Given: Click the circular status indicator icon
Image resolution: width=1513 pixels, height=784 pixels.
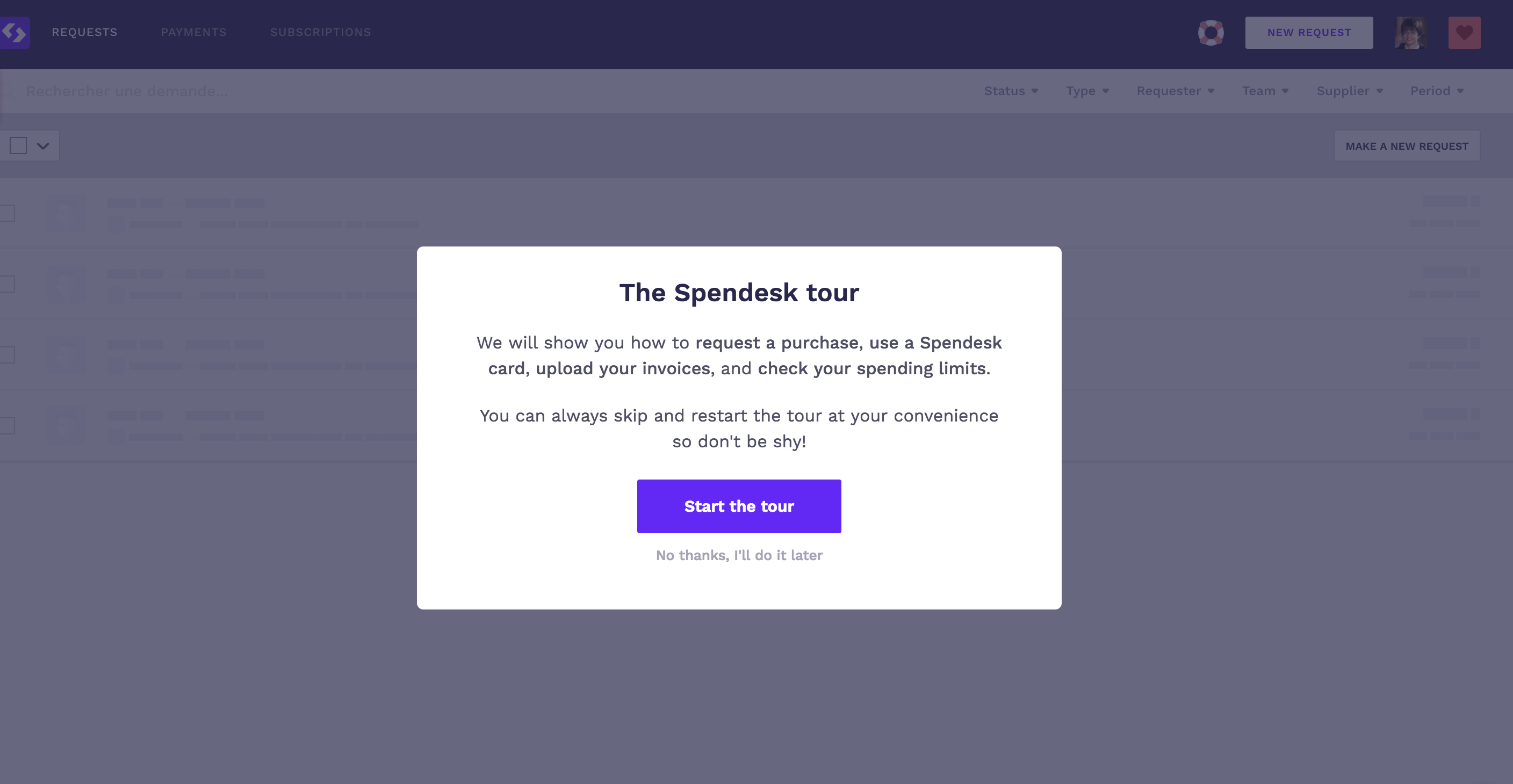Looking at the screenshot, I should (x=1210, y=32).
